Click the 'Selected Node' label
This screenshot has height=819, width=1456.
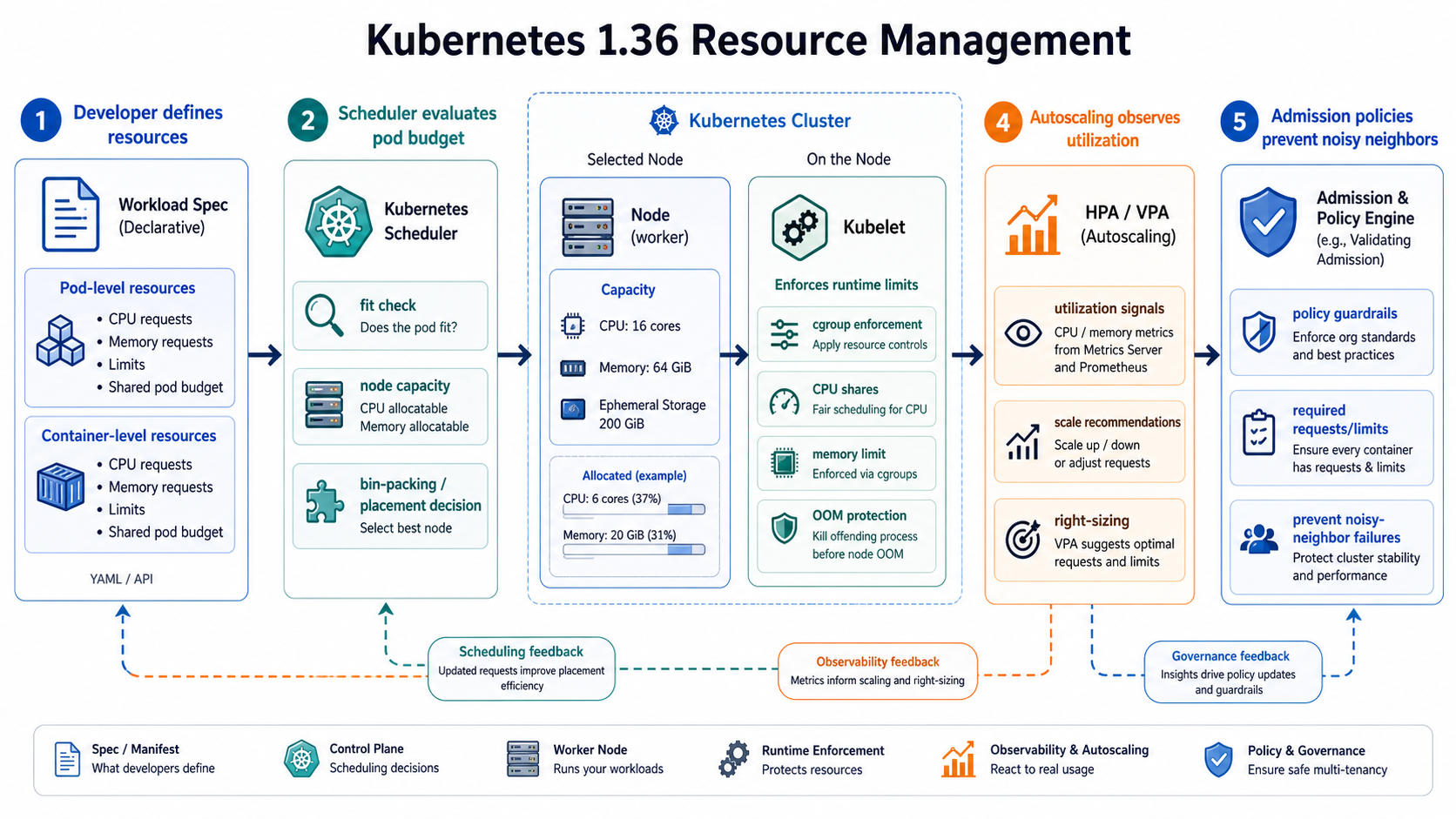click(x=635, y=159)
